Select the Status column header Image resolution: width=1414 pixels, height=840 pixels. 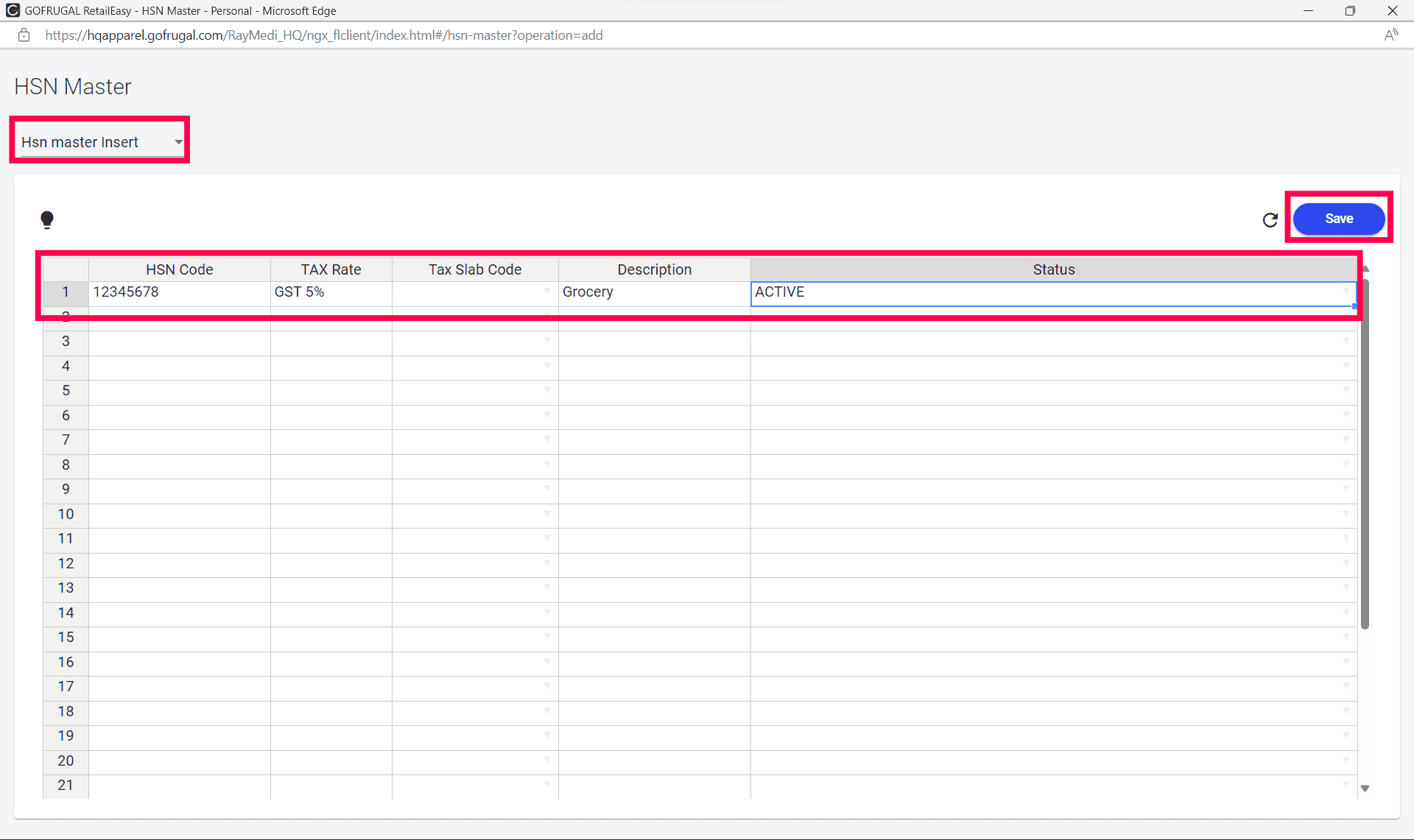(1053, 269)
